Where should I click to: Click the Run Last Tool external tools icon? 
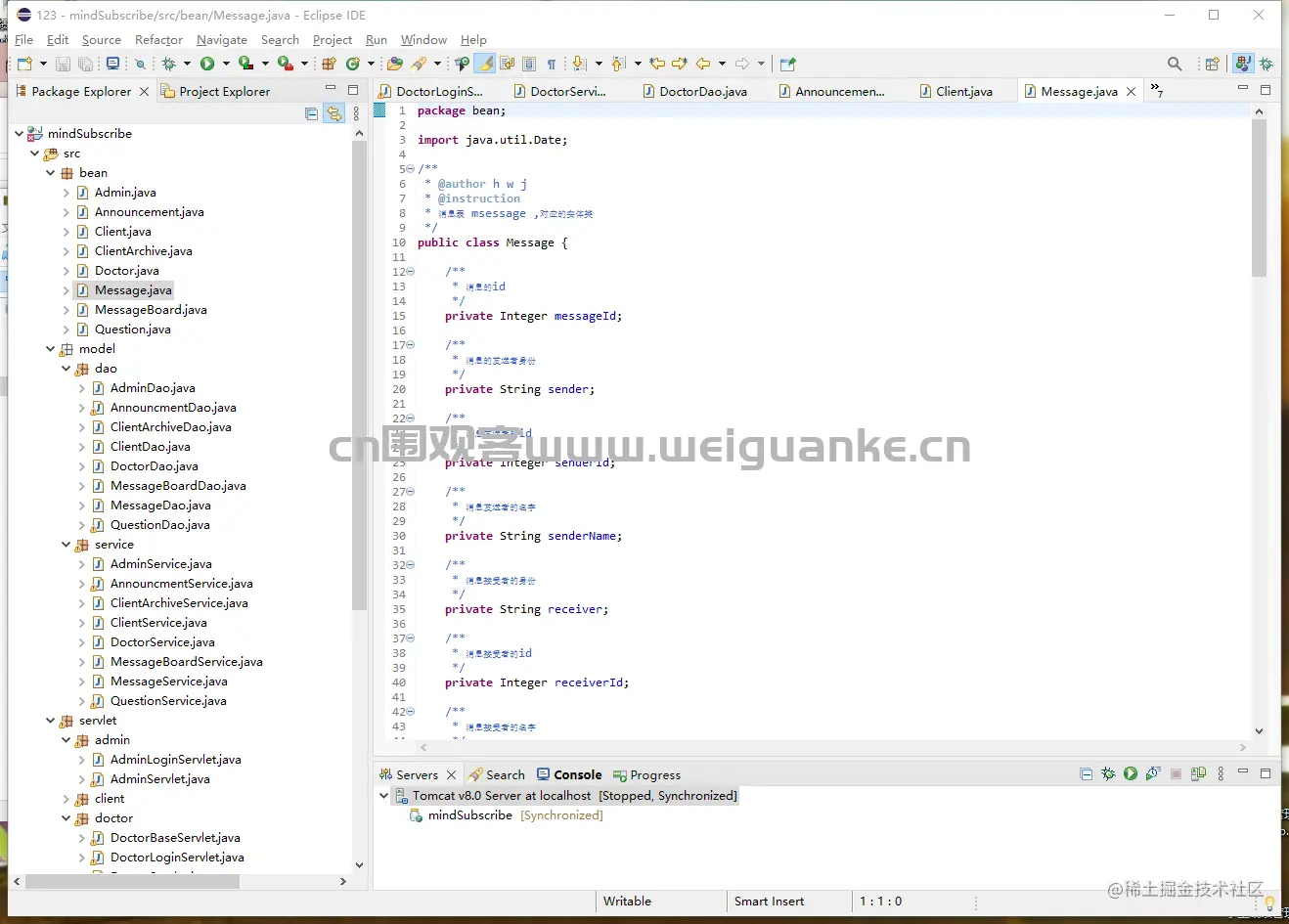point(285,64)
